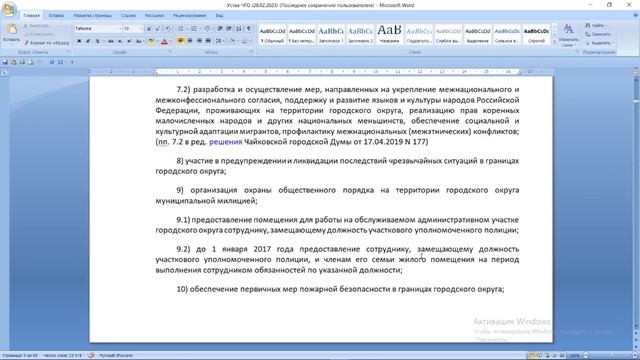640x360 pixels.
Task: Toggle strikethrough formatting
Action: click(x=111, y=41)
